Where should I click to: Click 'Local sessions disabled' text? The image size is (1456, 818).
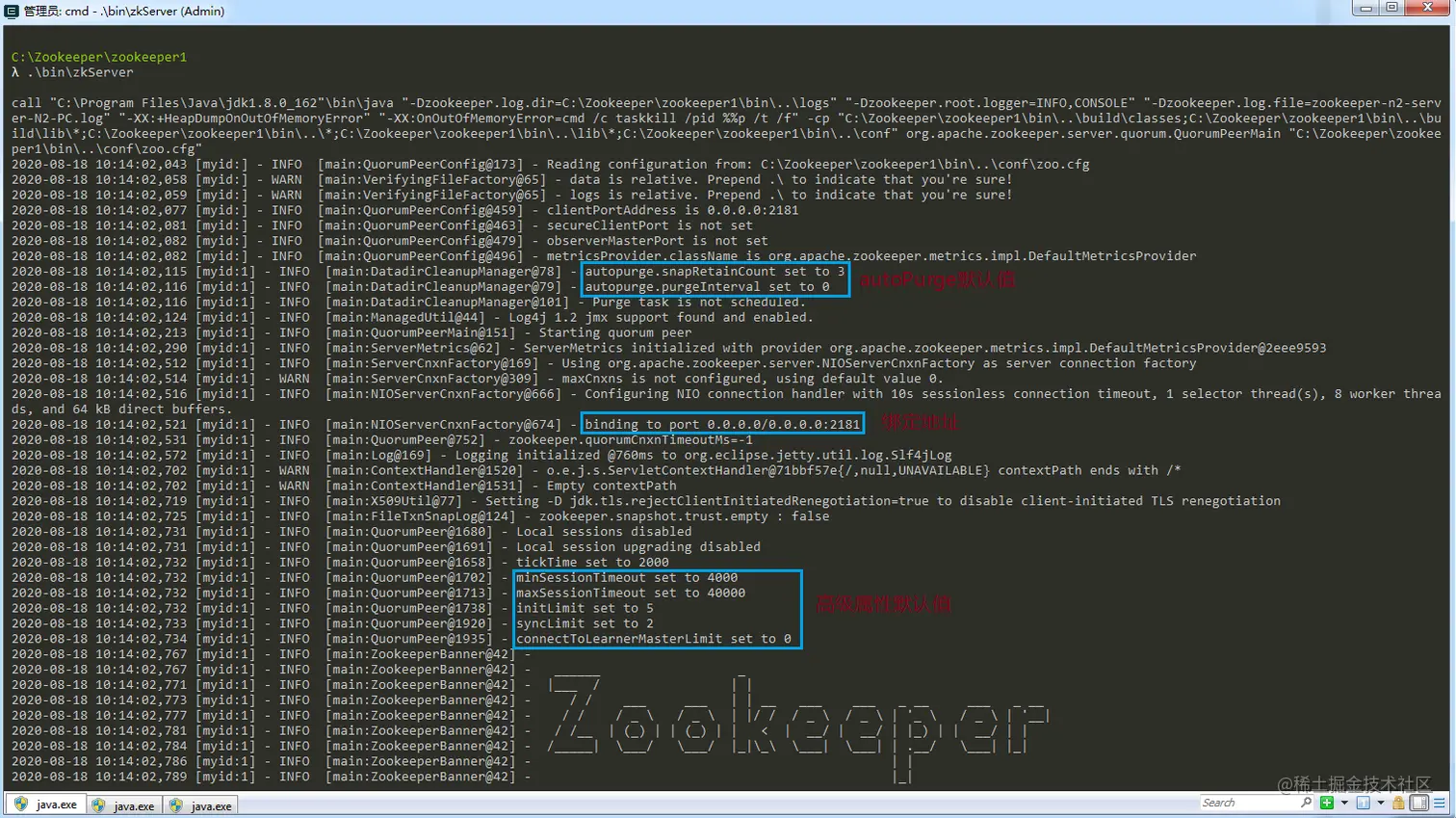pos(604,532)
